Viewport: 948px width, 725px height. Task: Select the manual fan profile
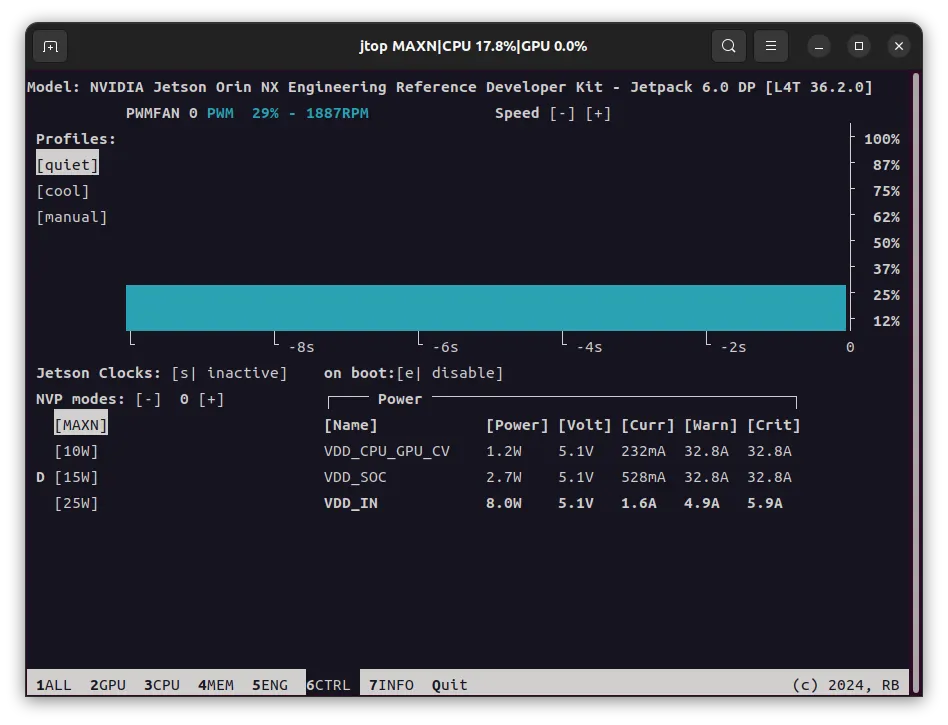click(x=72, y=217)
